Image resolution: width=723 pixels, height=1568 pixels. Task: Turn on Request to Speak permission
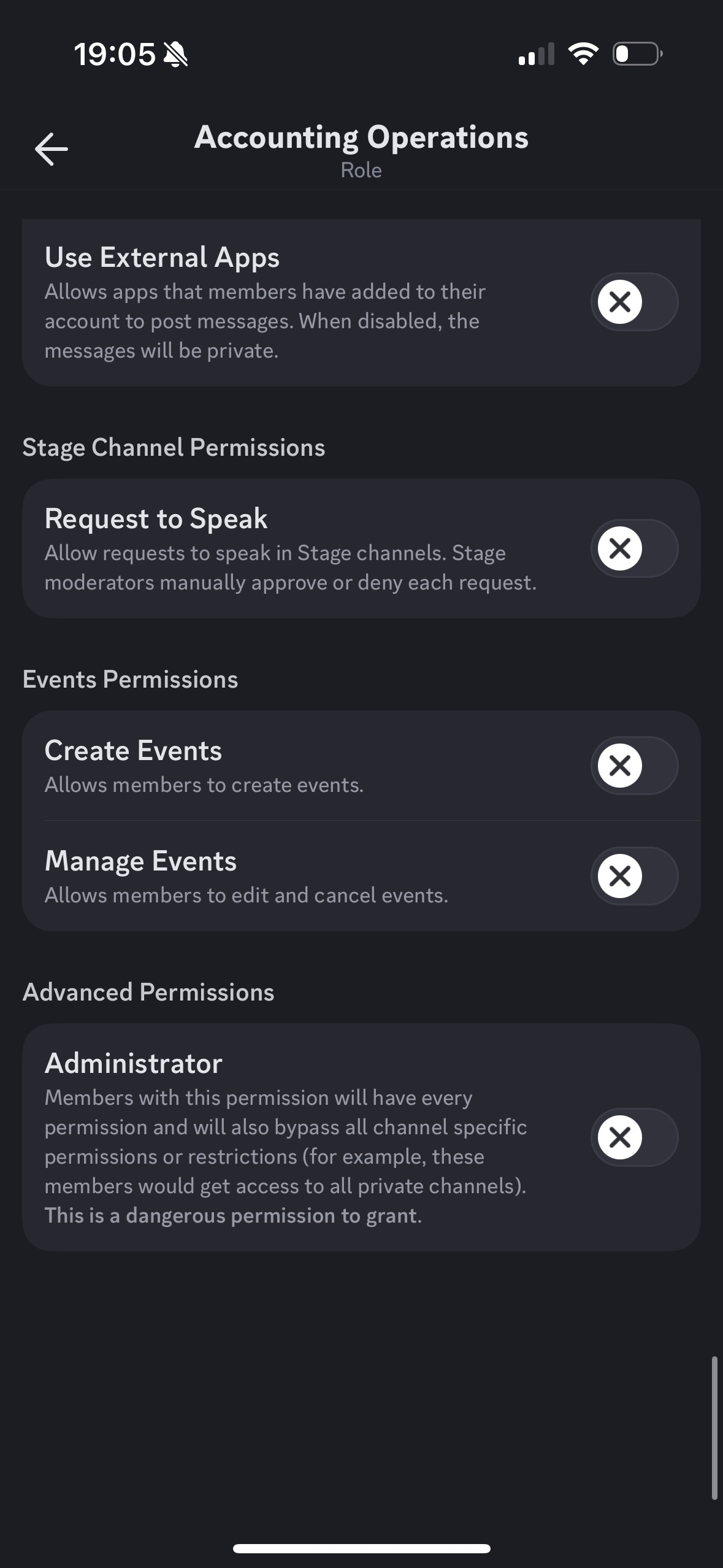[634, 548]
